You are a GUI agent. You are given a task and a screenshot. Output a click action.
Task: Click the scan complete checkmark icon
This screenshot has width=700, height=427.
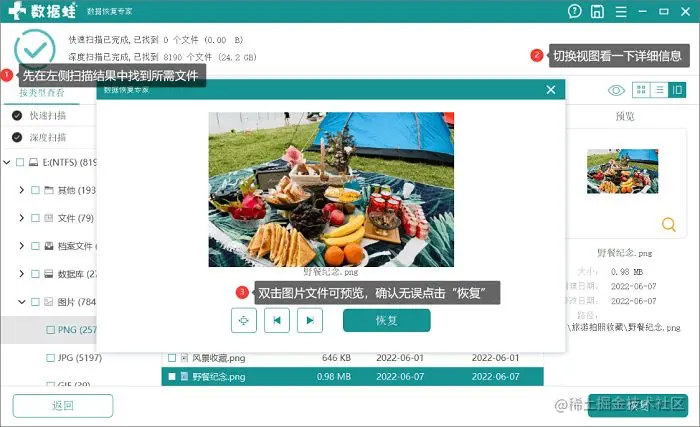(x=35, y=50)
